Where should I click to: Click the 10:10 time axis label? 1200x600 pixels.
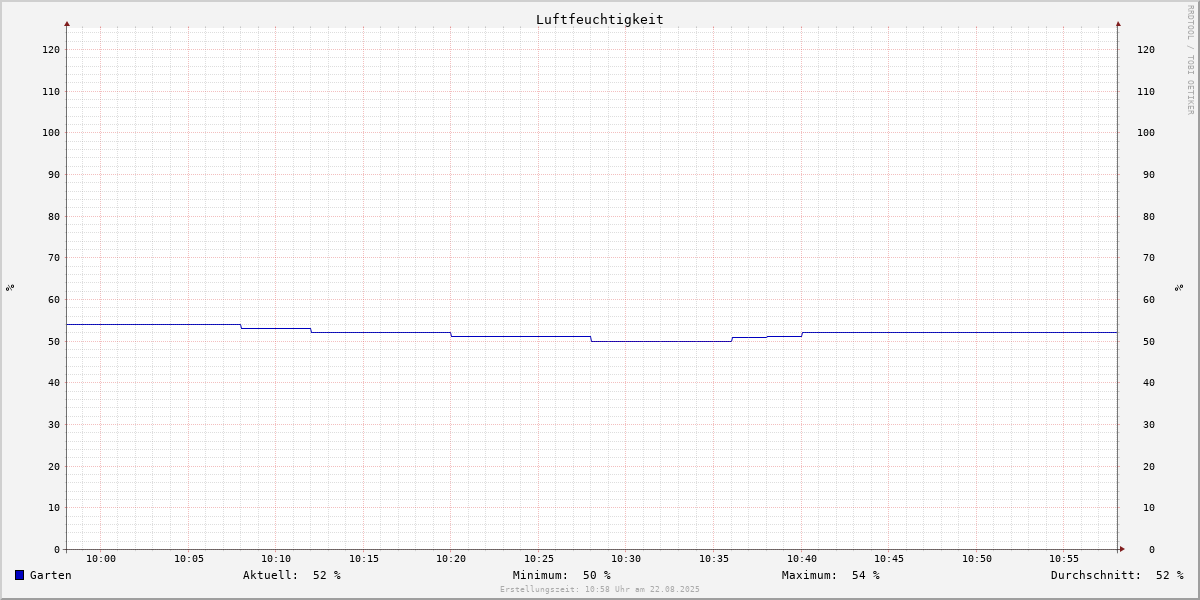click(x=276, y=558)
